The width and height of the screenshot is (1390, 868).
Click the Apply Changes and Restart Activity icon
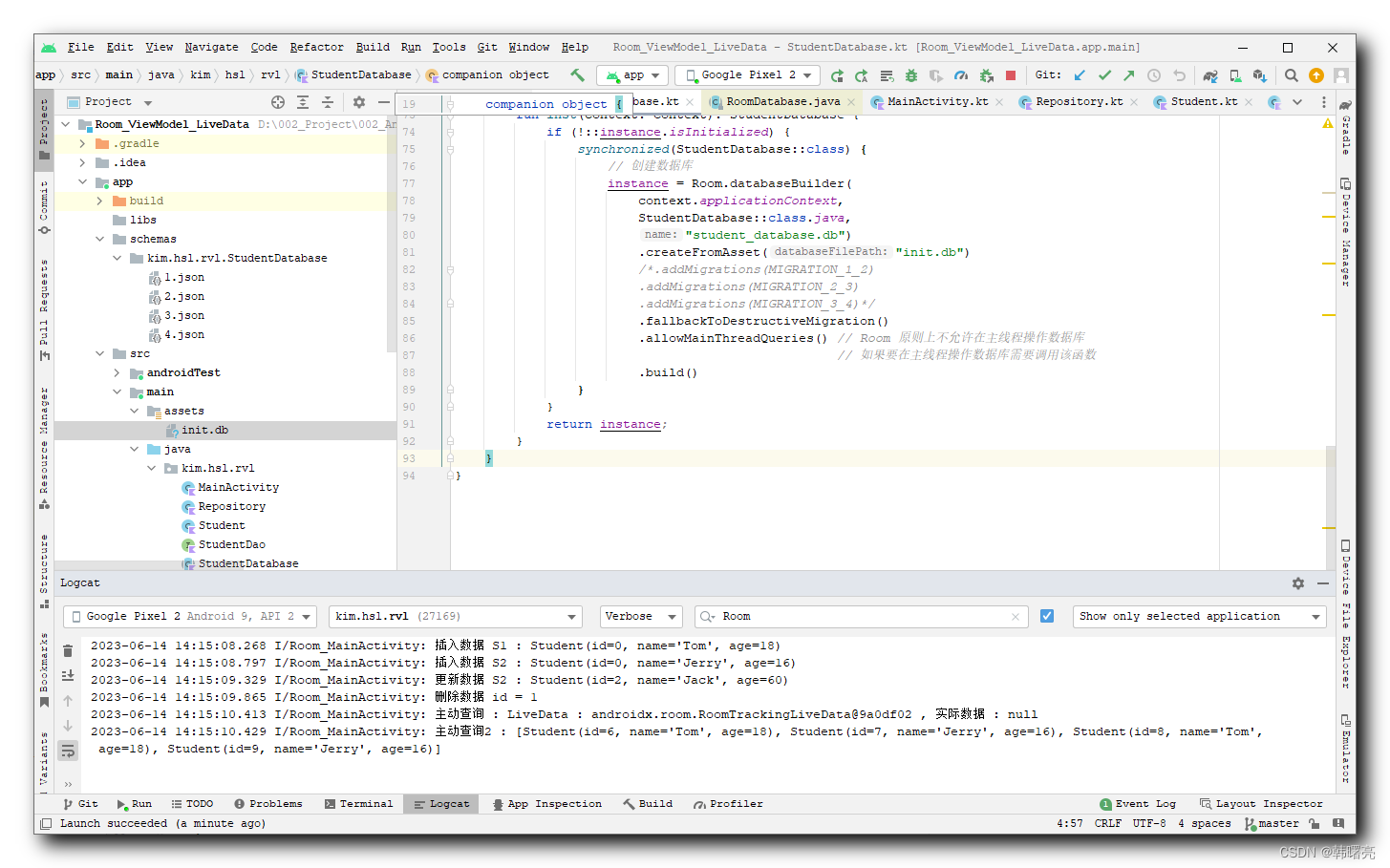click(x=862, y=75)
